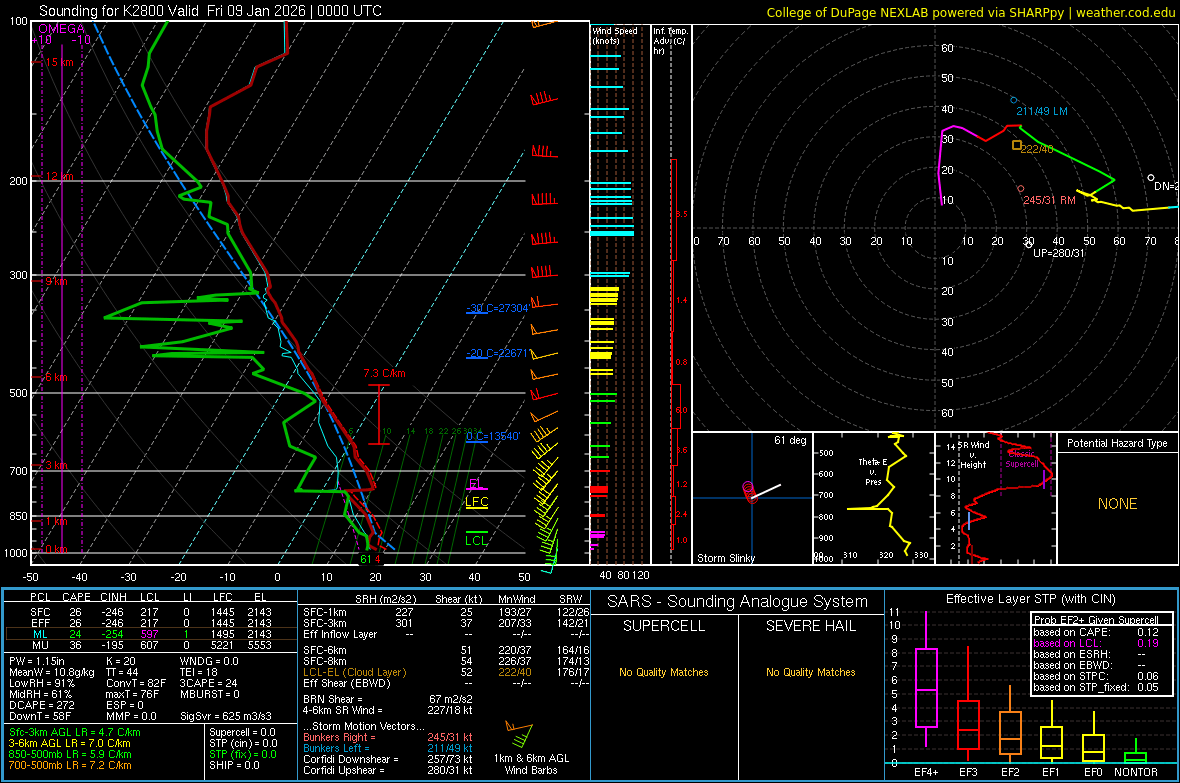Click the Storm Slinky circles marker

click(748, 491)
